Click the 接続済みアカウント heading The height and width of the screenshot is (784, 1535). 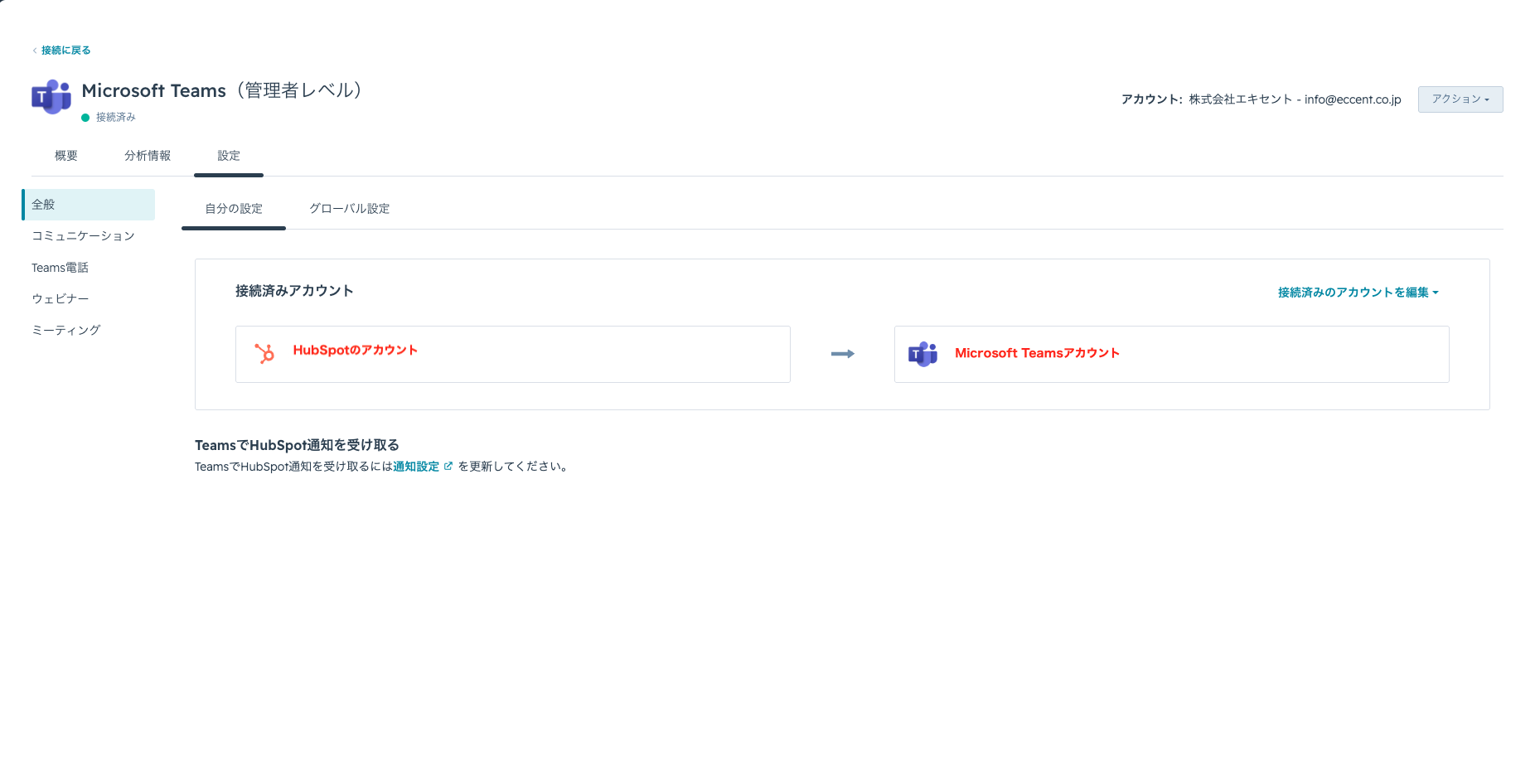pos(294,291)
